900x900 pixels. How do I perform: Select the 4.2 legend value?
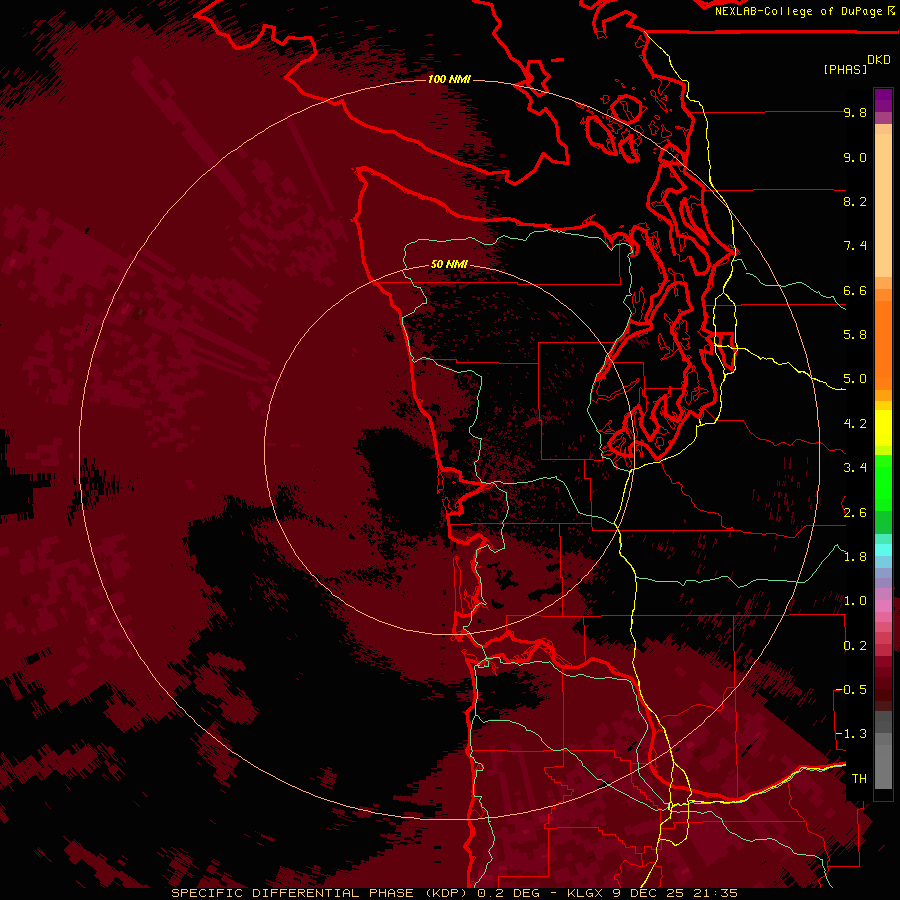click(x=855, y=423)
